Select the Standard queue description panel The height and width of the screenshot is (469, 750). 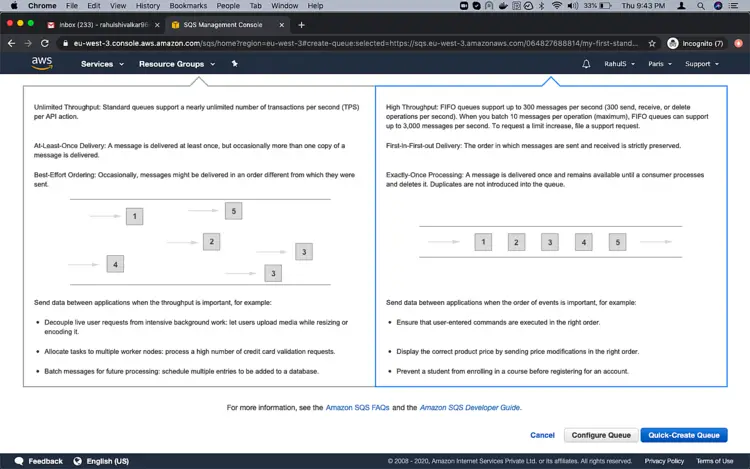199,236
